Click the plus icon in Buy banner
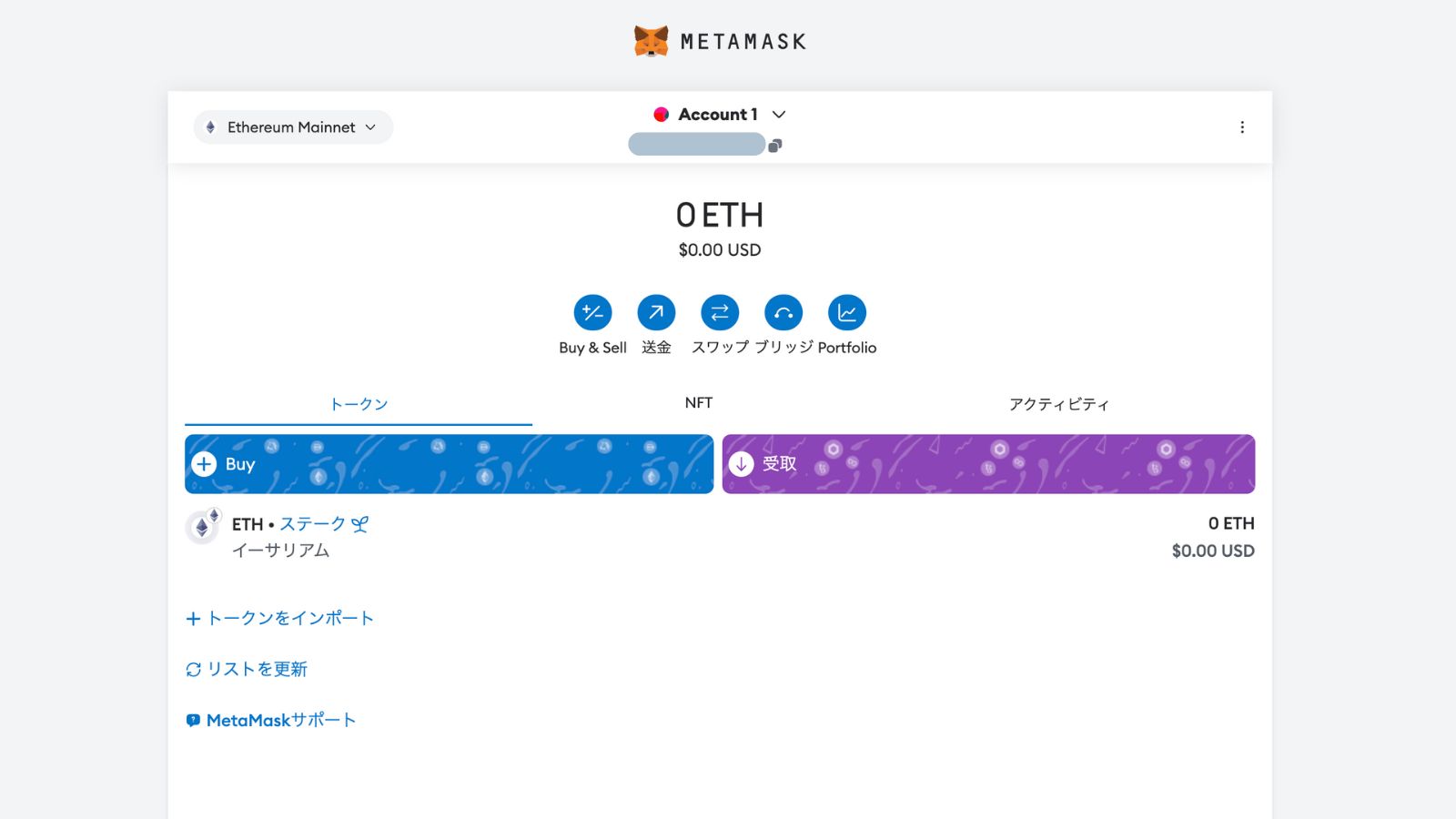 (x=204, y=464)
